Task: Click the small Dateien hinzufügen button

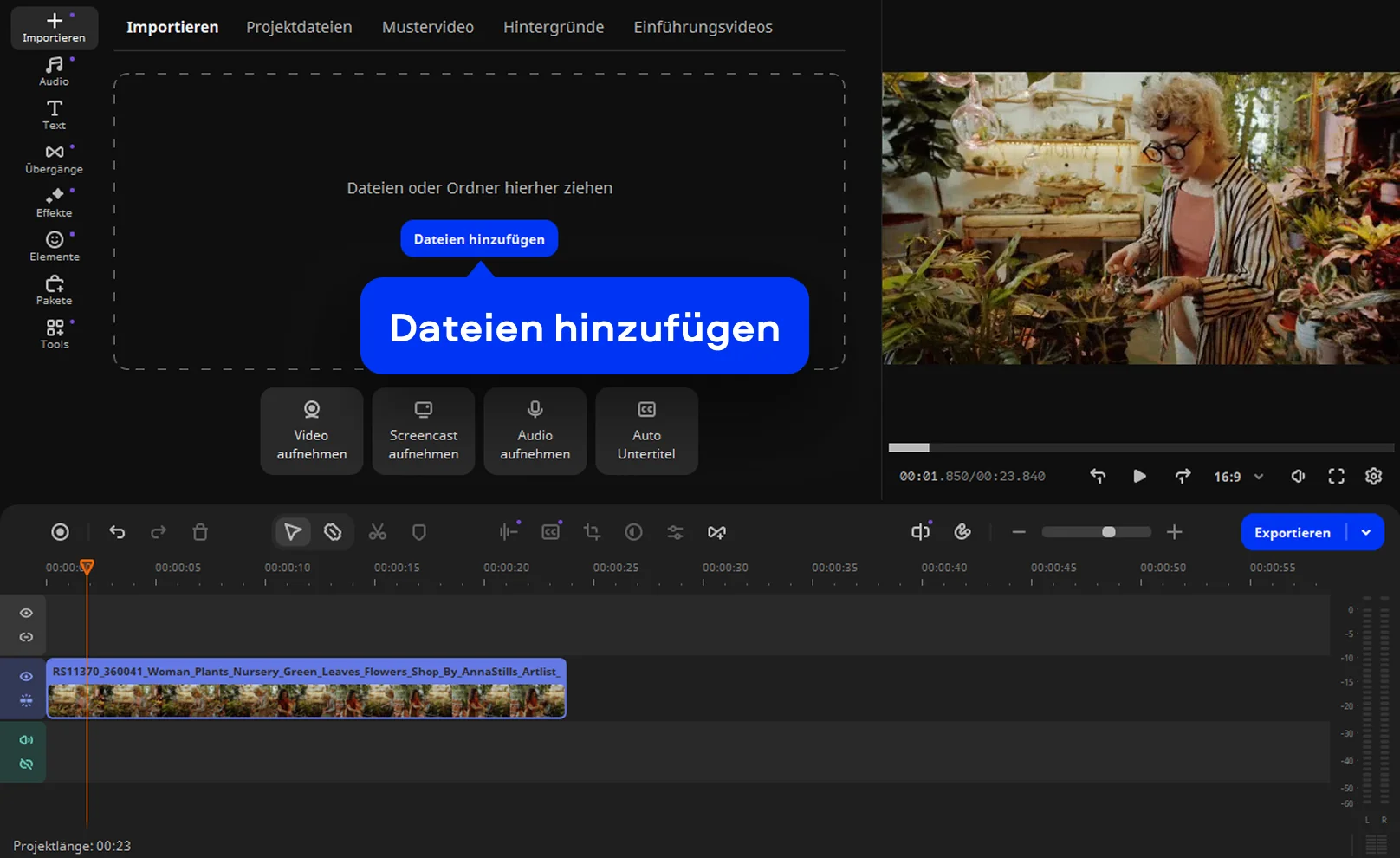Action: click(x=479, y=239)
